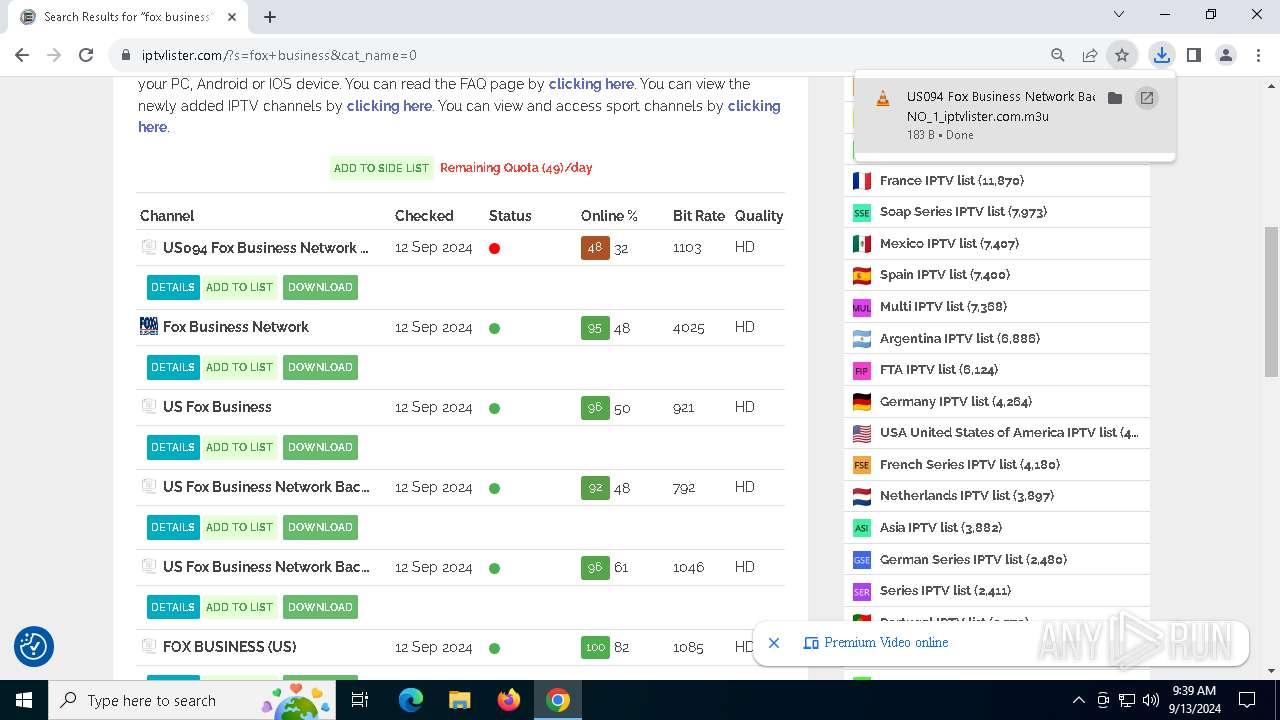Open France IPTV list link
The image size is (1280, 720).
pos(951,181)
